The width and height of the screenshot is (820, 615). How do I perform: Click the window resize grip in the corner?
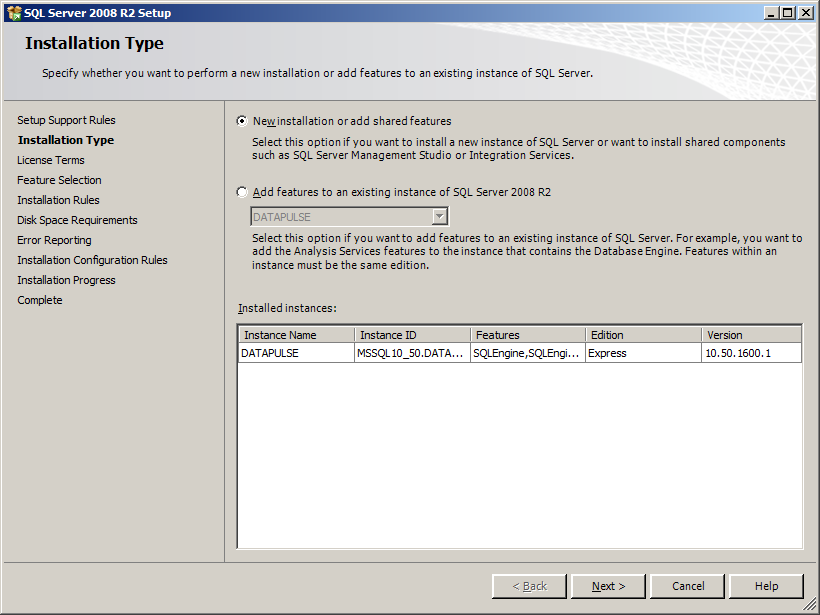810,605
